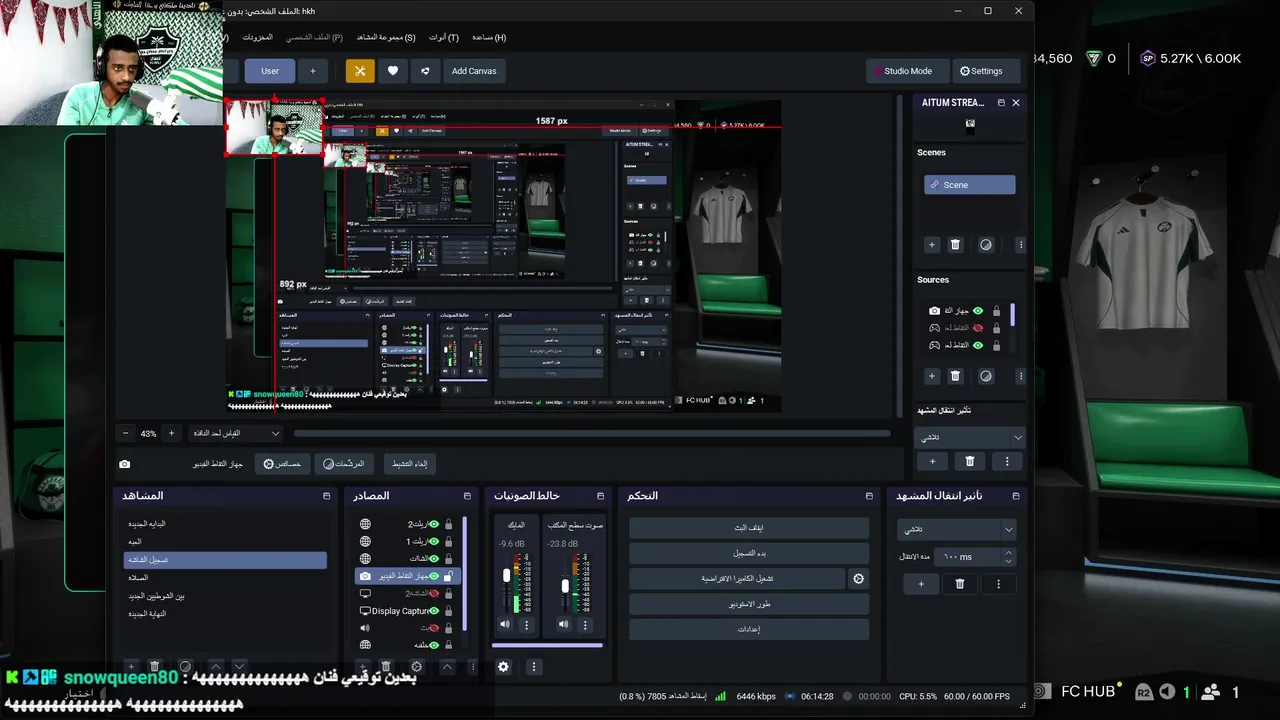Click the heart icon button
The height and width of the screenshot is (720, 1280).
coord(393,71)
